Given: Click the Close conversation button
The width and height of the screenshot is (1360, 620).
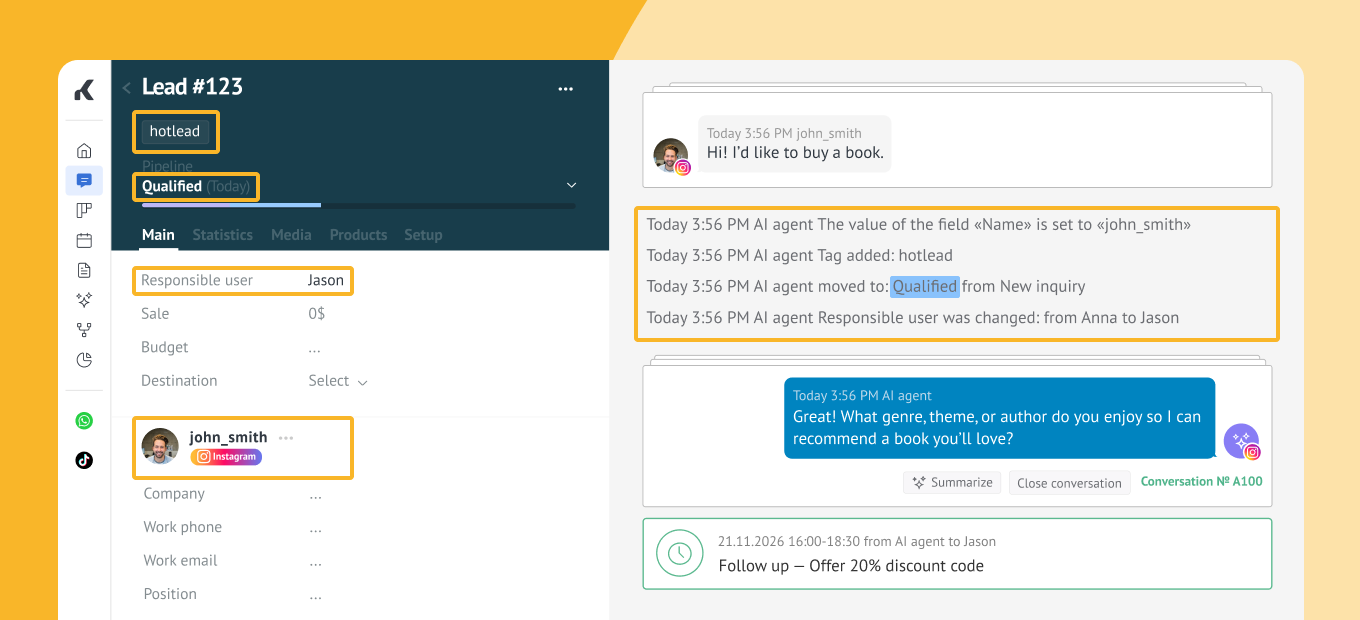Looking at the screenshot, I should click(1069, 482).
